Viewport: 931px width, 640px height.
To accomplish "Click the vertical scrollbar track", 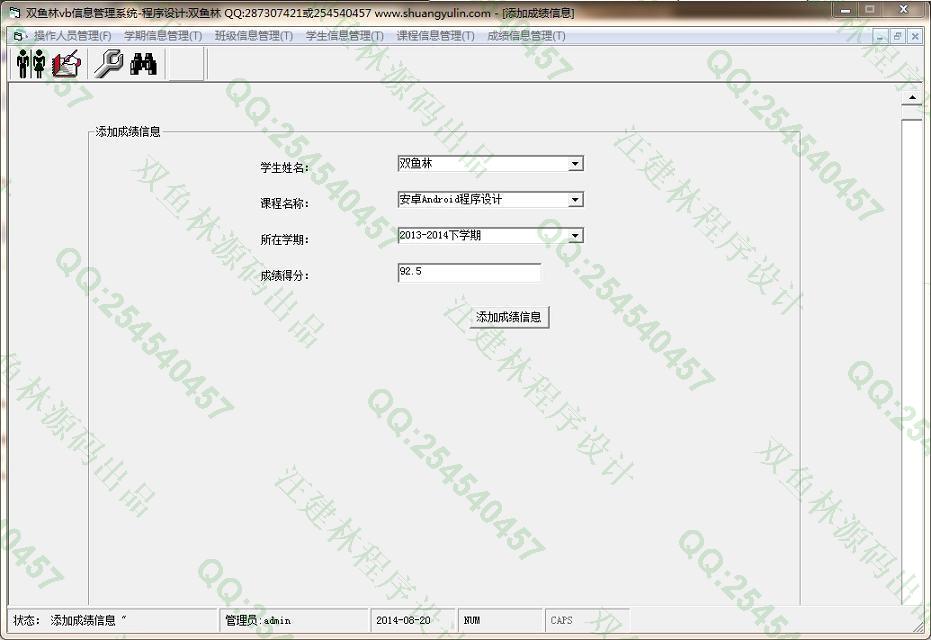I will (912, 362).
